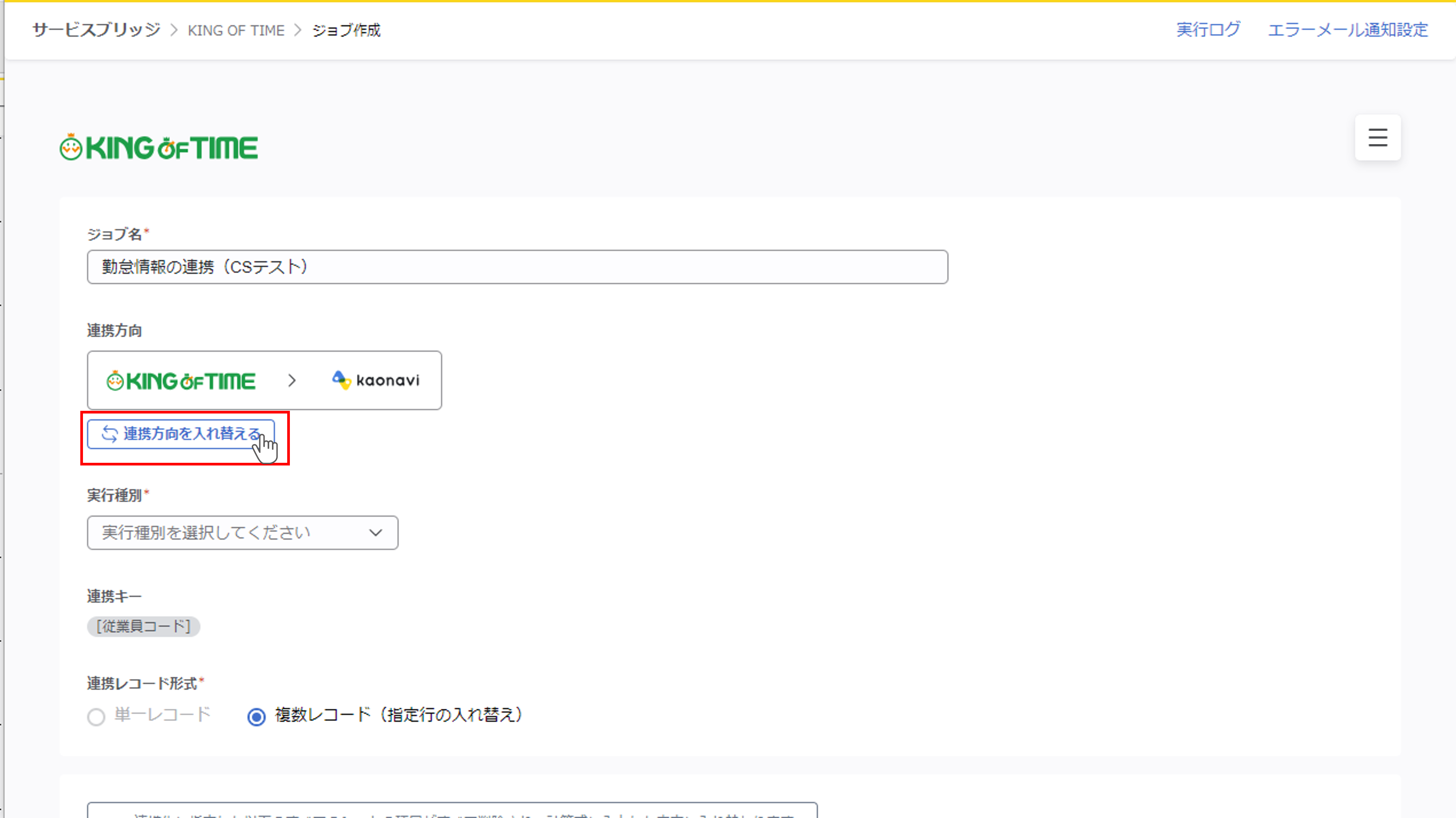Go to サービスブリッジ breadcrumb
Viewport: 1456px width, 818px height.
click(97, 29)
